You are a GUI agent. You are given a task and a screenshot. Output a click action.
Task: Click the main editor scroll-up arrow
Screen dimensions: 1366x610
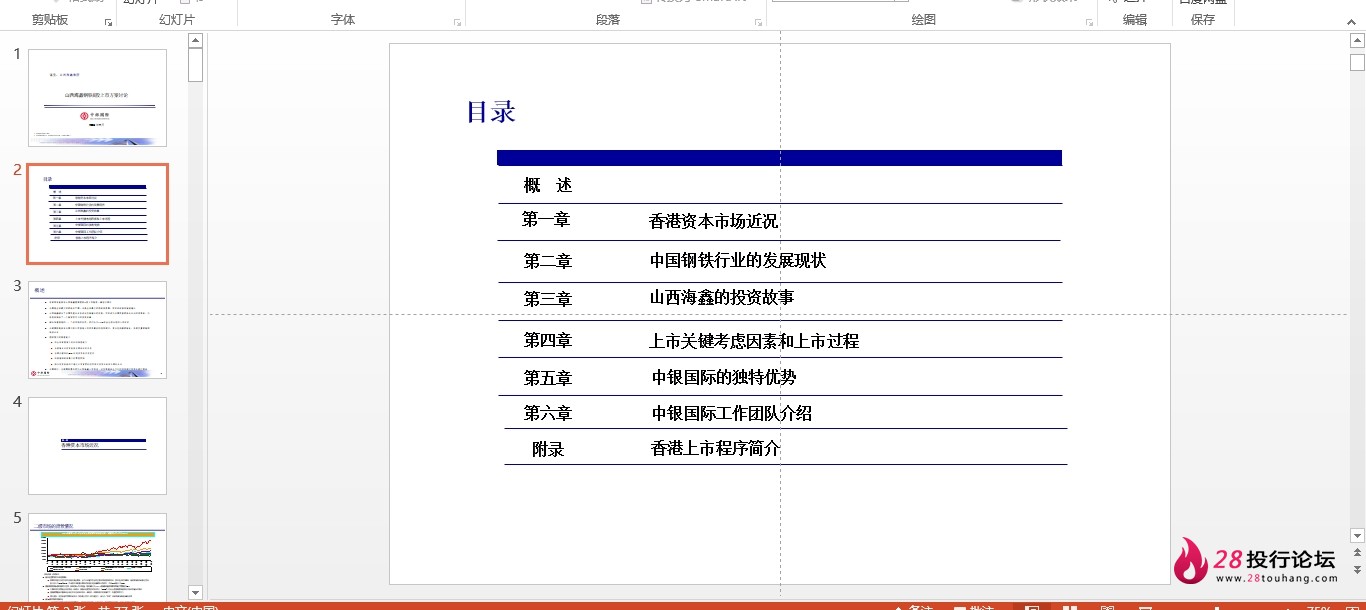[x=1357, y=41]
